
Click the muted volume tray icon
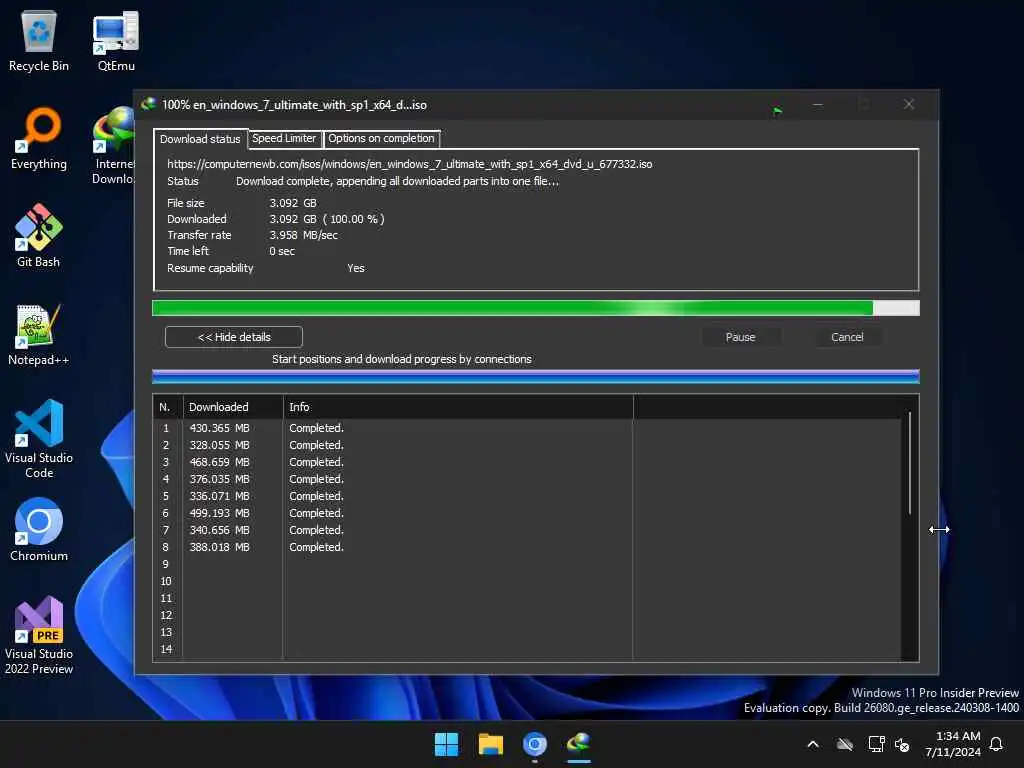pos(903,744)
